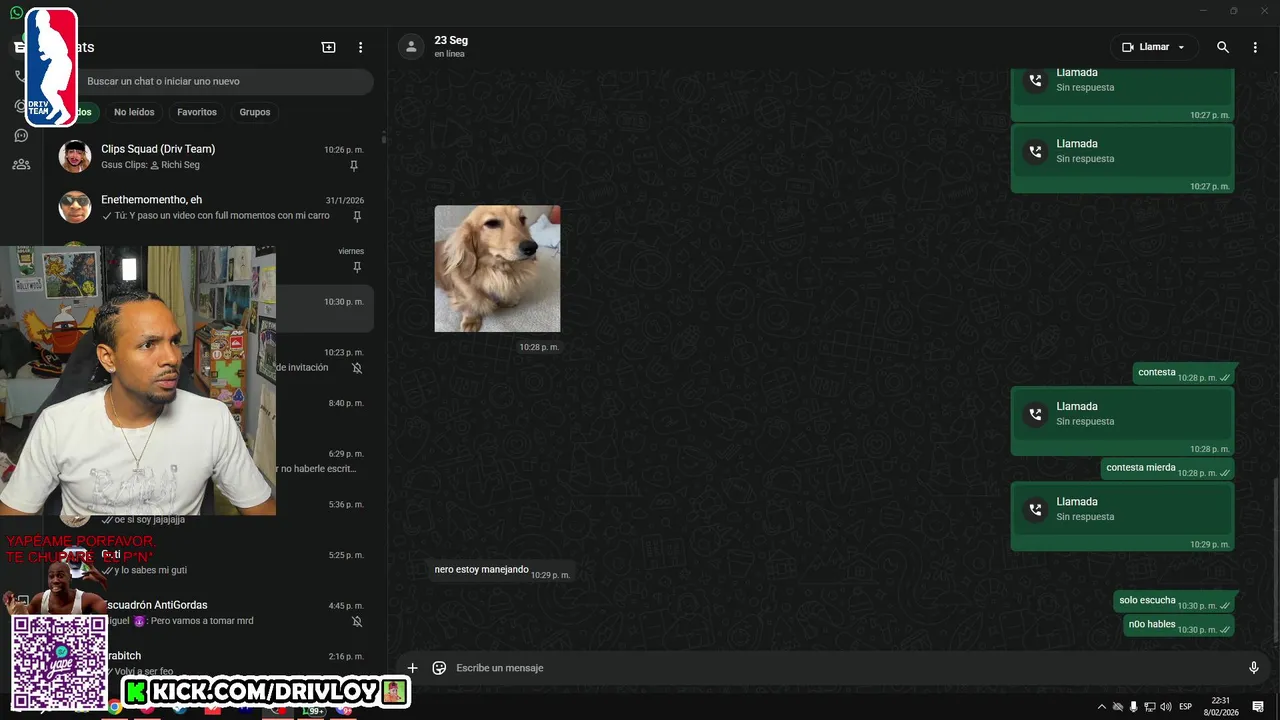Open the Communities sidebar icon
The image size is (1280, 720).
(20, 164)
